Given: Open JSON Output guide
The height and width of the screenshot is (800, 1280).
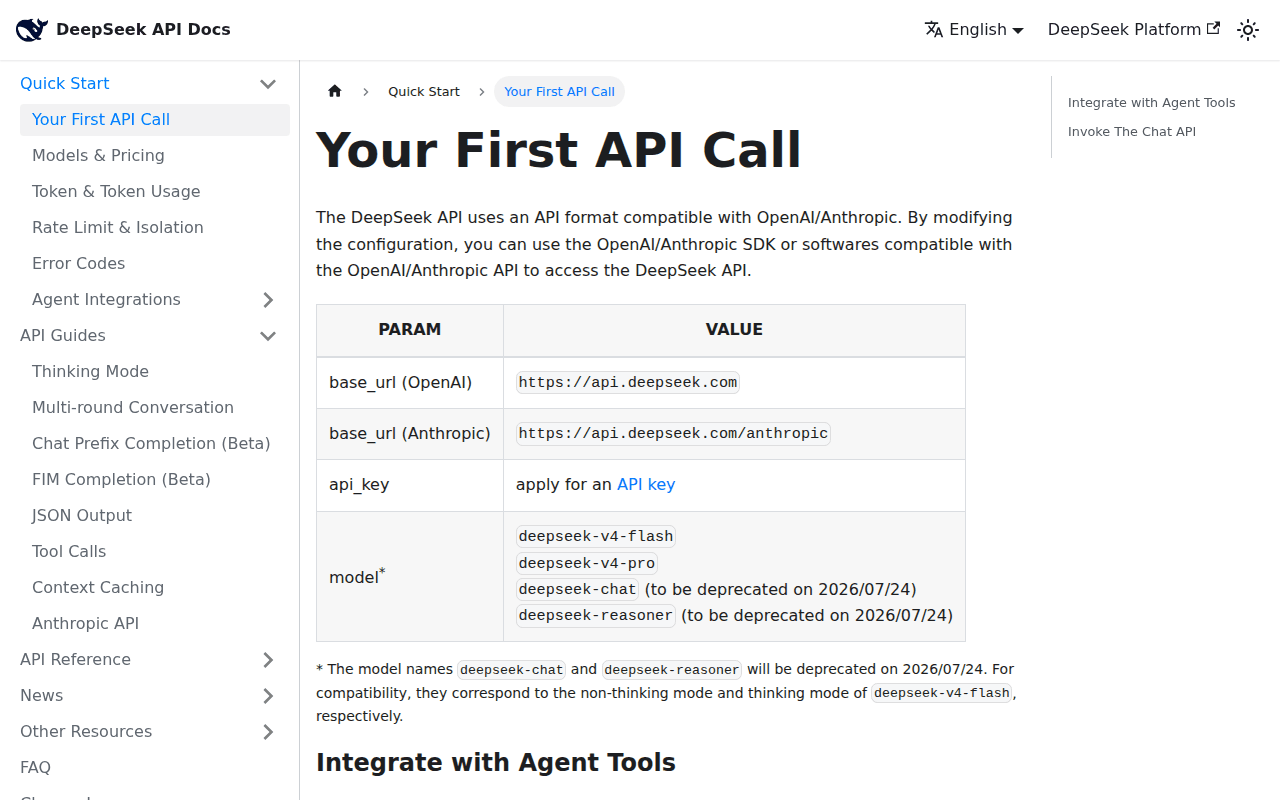Looking at the screenshot, I should pyautogui.click(x=155, y=516).
